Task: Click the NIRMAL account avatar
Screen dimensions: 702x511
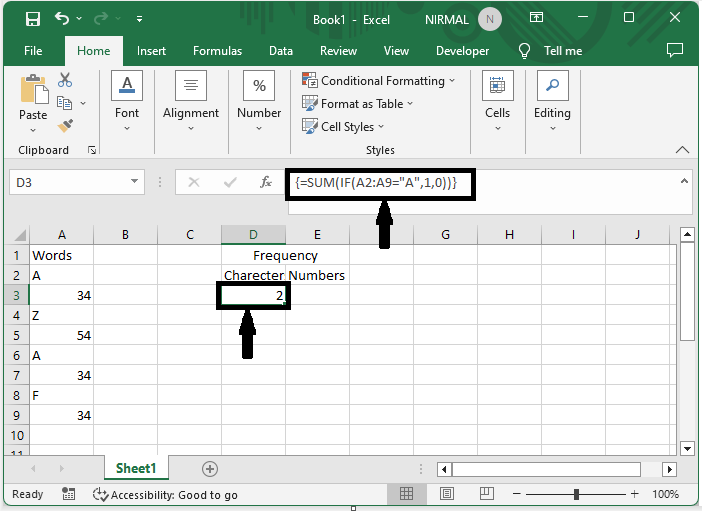Action: click(x=489, y=20)
